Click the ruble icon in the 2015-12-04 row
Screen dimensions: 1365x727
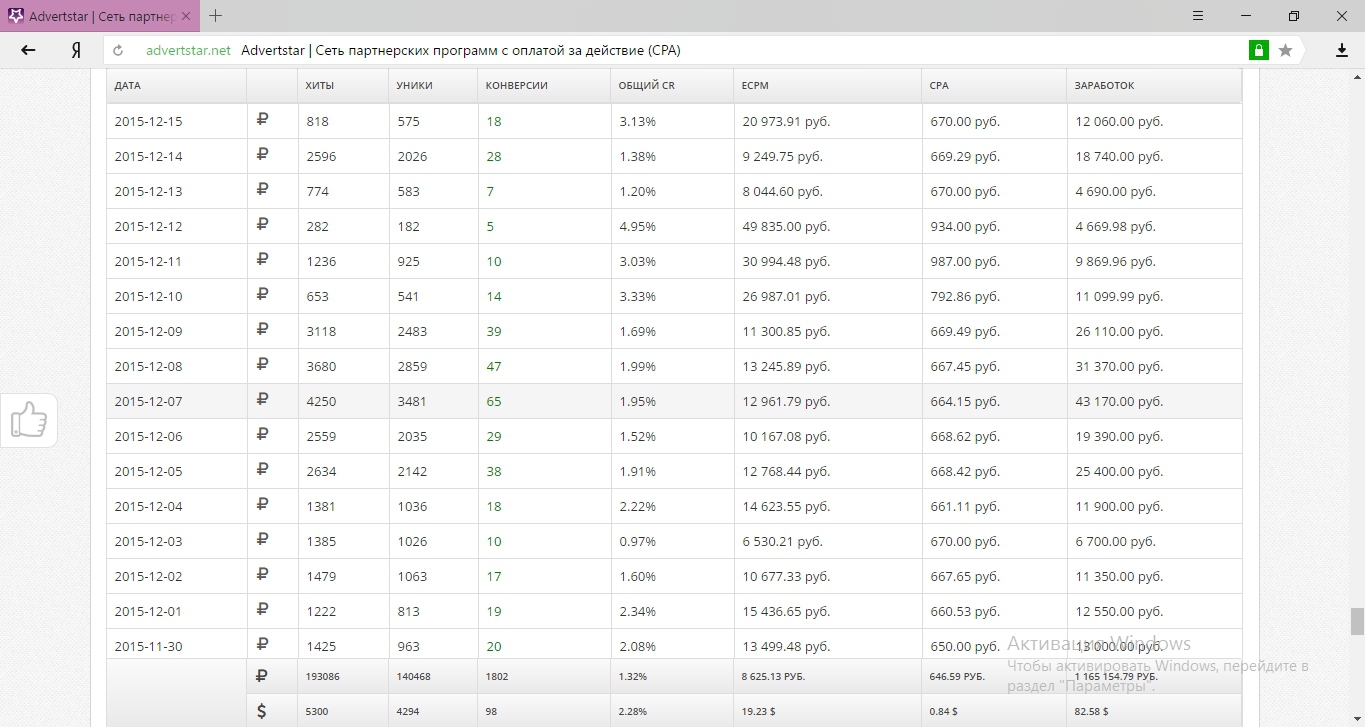click(262, 505)
